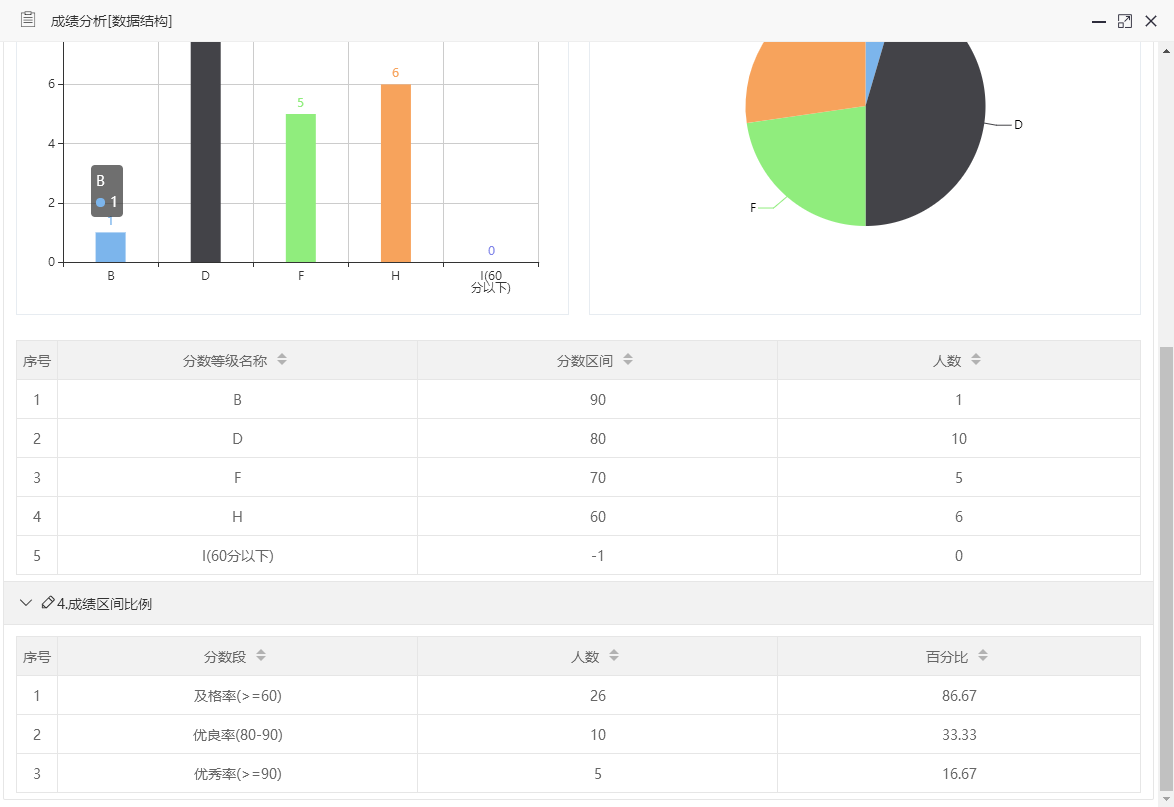Minimize the 成绩分析 window
This screenshot has width=1174, height=807.
pyautogui.click(x=1098, y=22)
